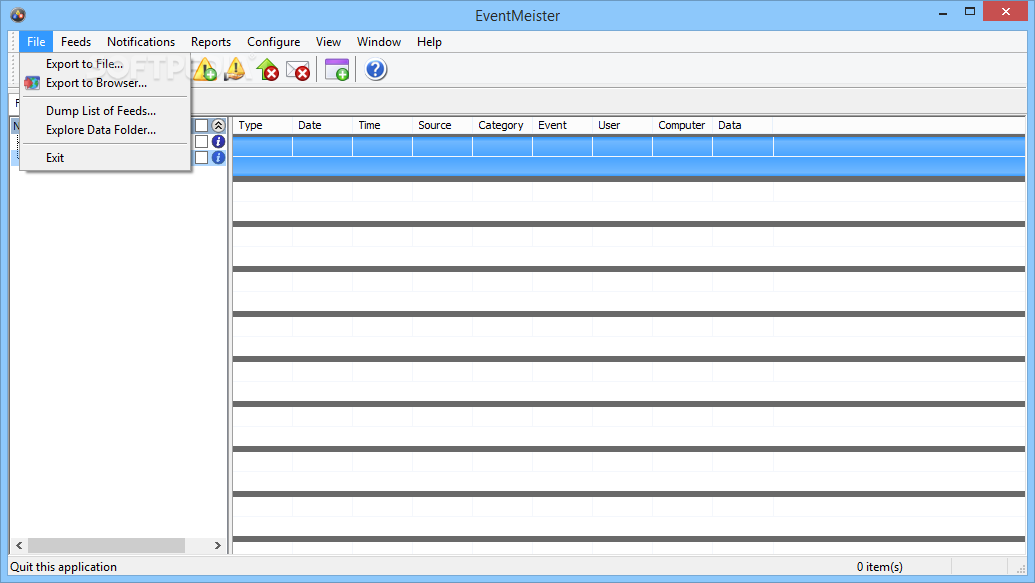
Task: Tick the checkbox in the second feed row
Action: (201, 158)
